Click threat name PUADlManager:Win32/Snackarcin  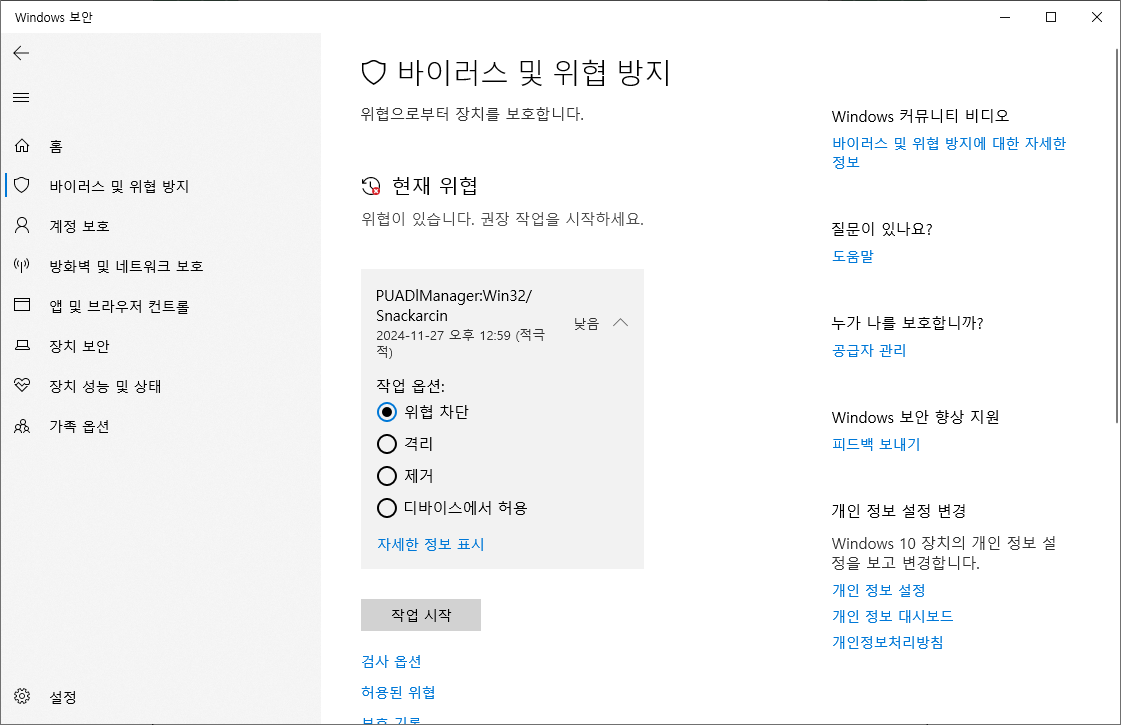coord(454,305)
